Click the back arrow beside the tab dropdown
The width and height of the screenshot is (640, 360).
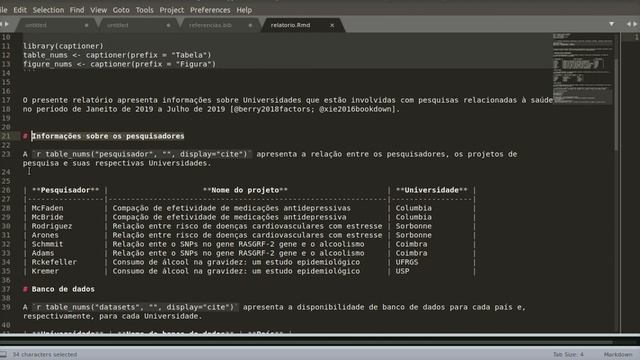pyautogui.click(x=629, y=24)
